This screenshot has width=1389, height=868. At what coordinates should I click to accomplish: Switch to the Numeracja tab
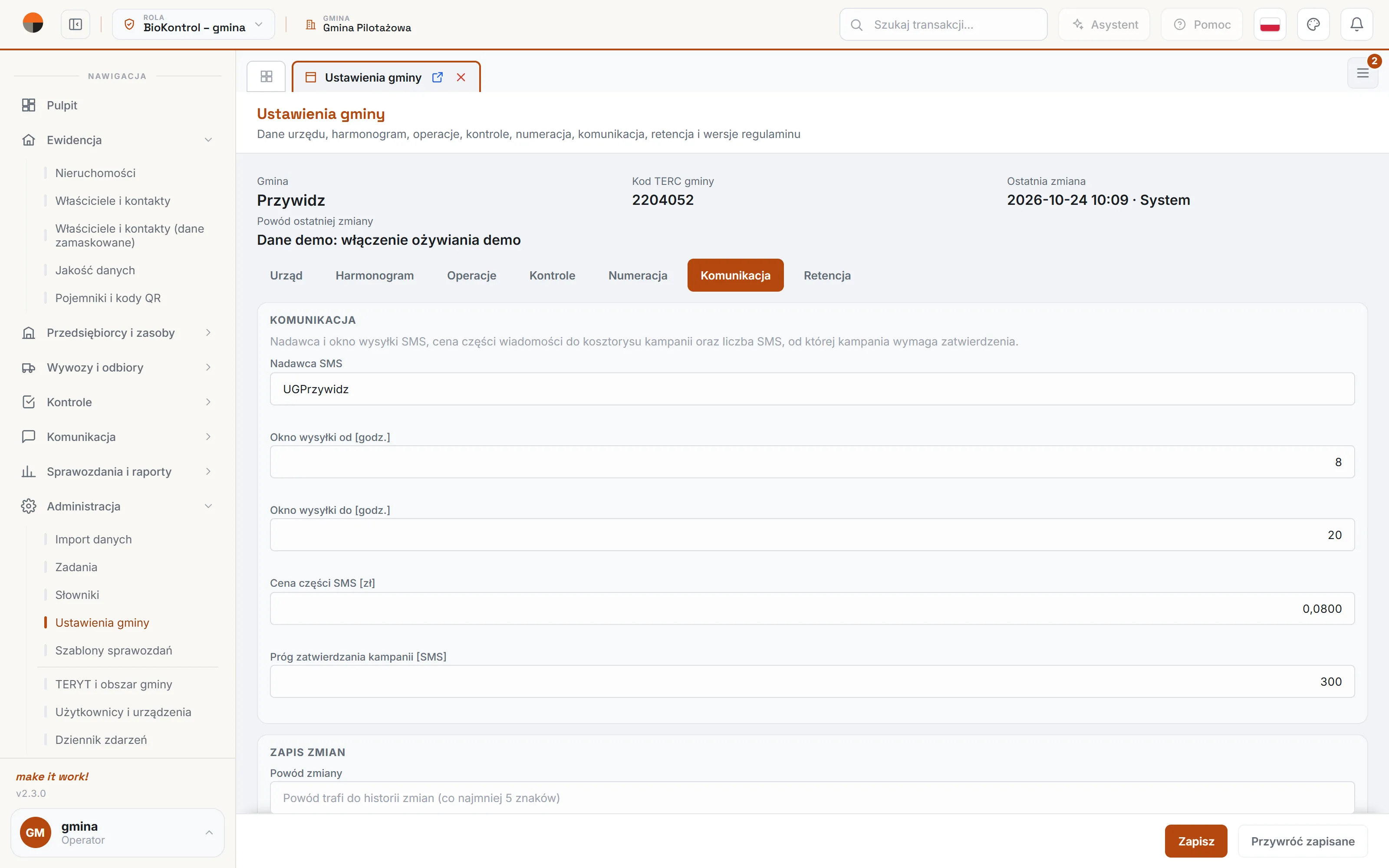638,276
